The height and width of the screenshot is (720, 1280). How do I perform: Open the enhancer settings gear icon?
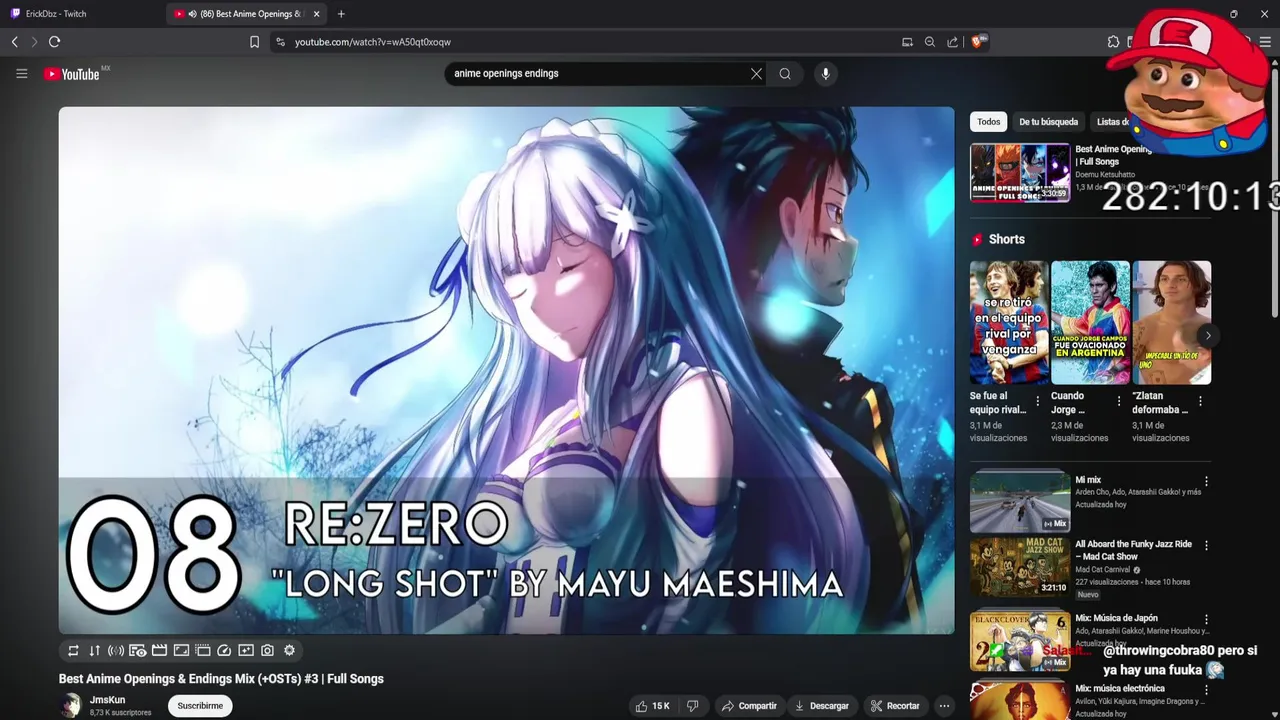[289, 650]
